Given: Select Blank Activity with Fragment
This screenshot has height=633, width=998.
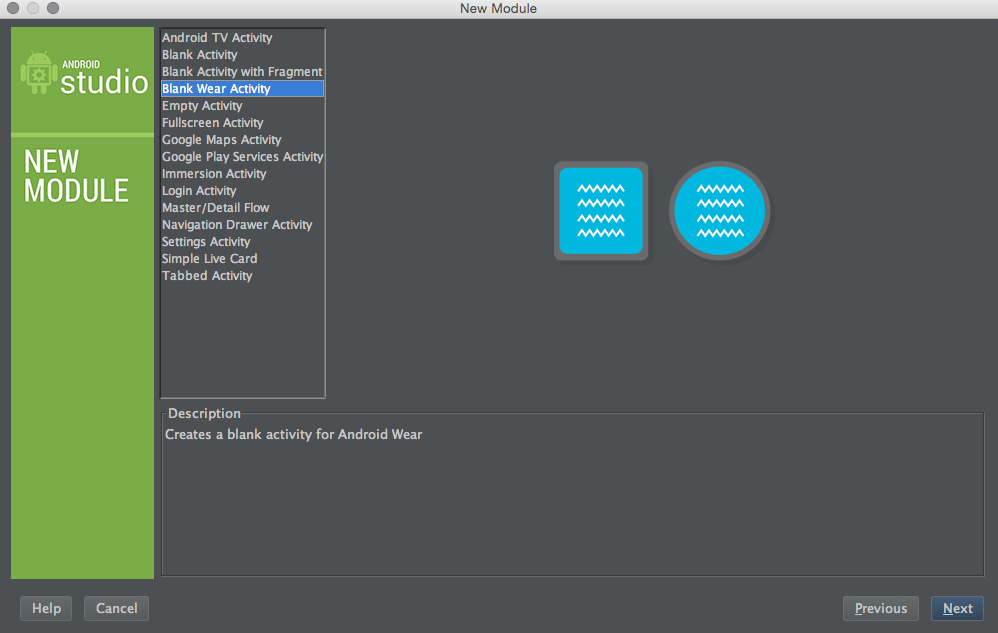Looking at the screenshot, I should (x=242, y=72).
